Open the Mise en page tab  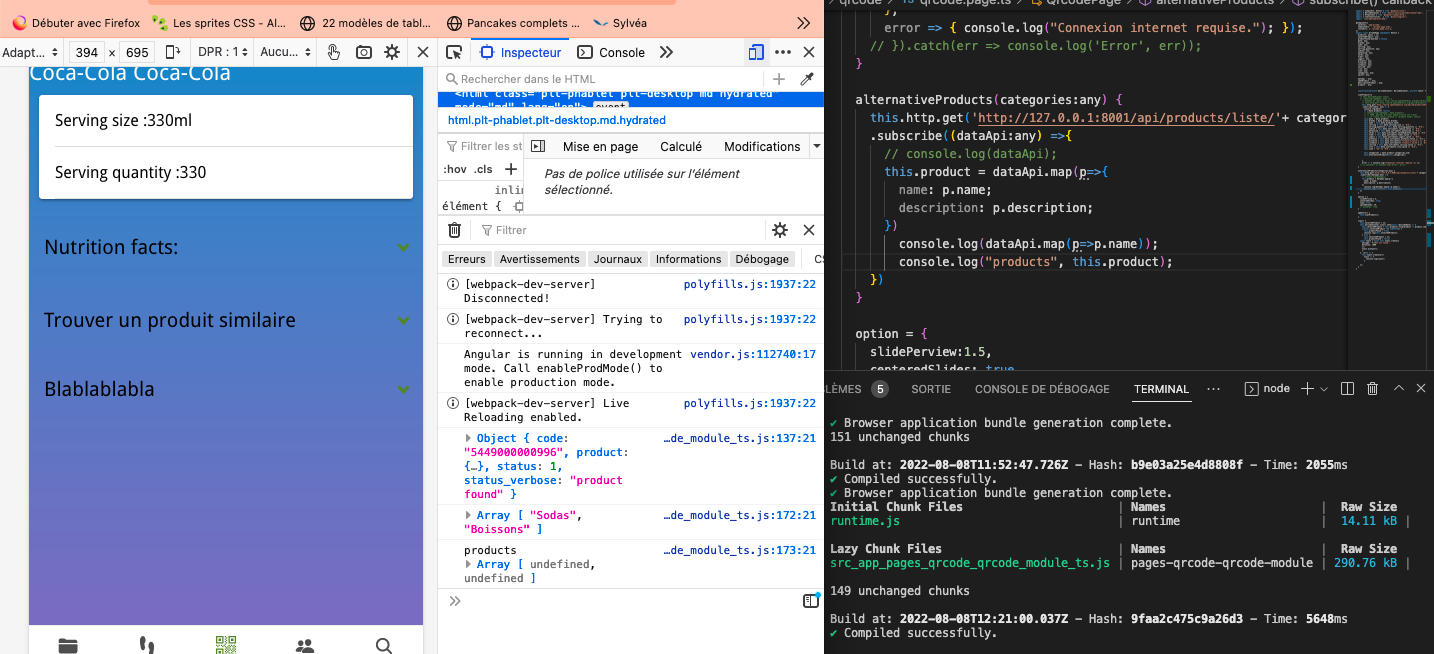tap(600, 146)
